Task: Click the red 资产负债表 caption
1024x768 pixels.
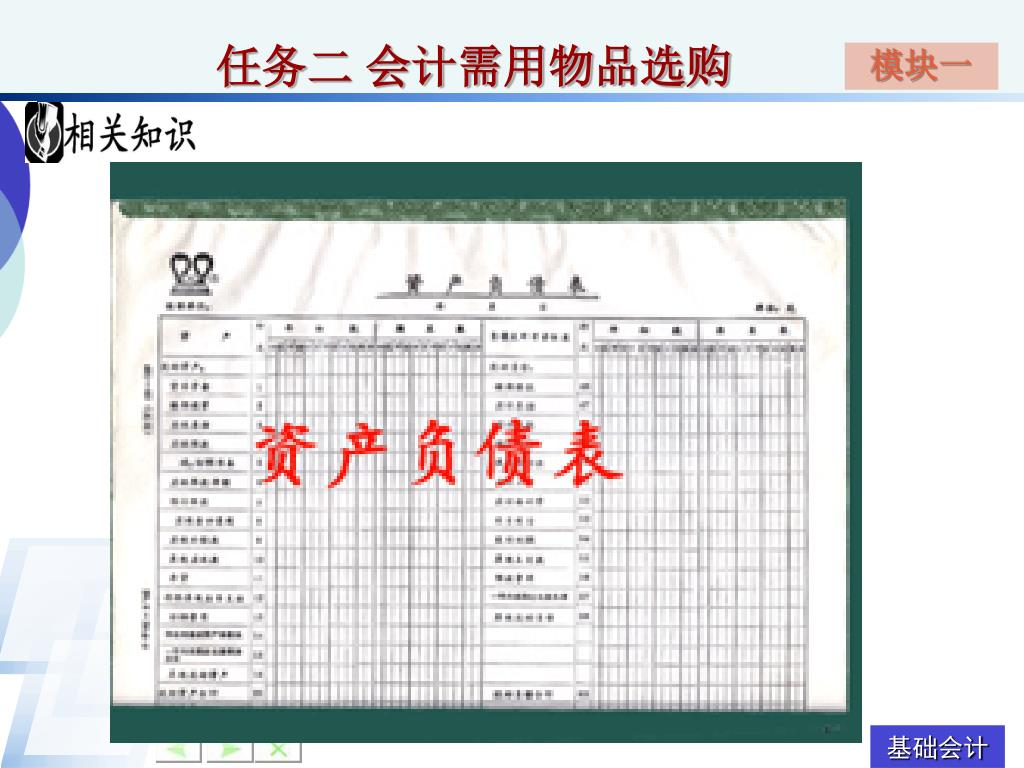Action: [x=438, y=453]
